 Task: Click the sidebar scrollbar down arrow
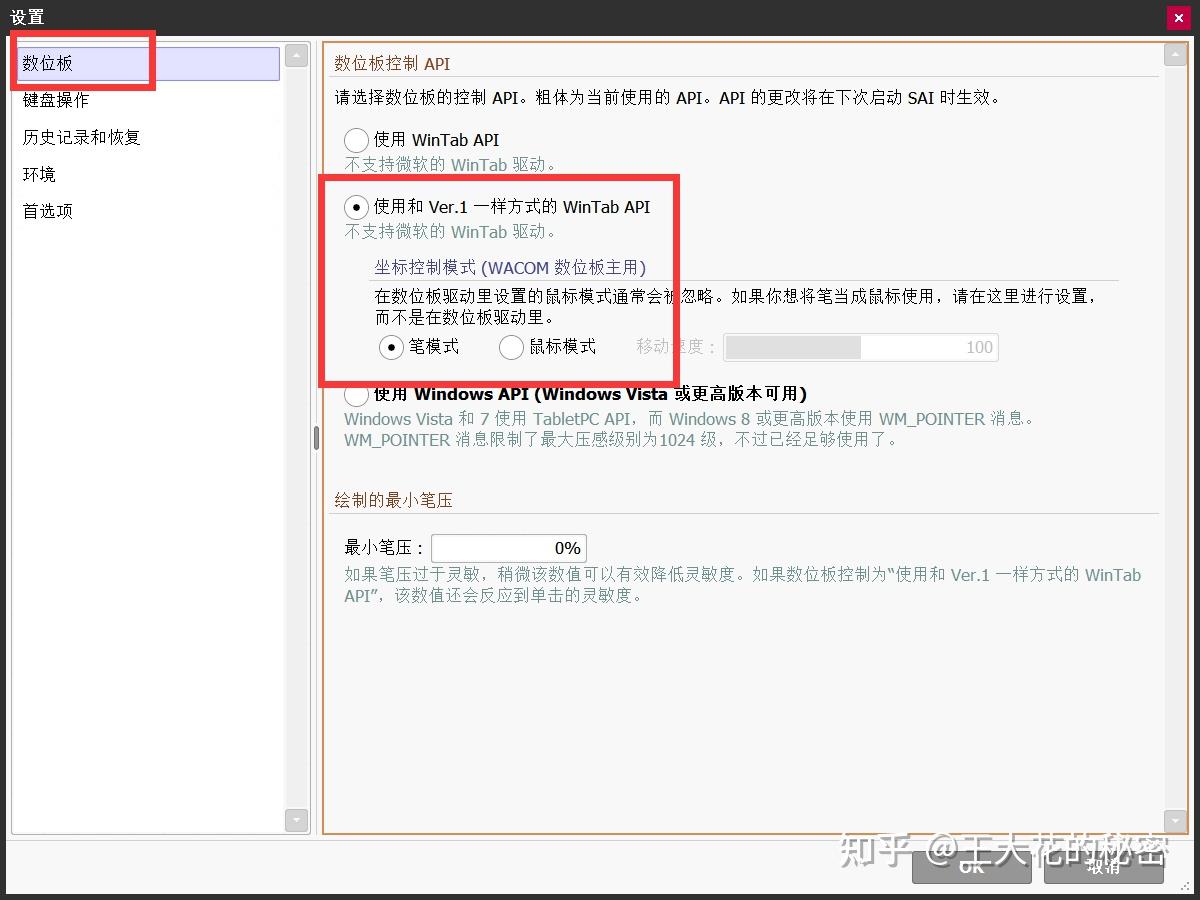[x=296, y=820]
